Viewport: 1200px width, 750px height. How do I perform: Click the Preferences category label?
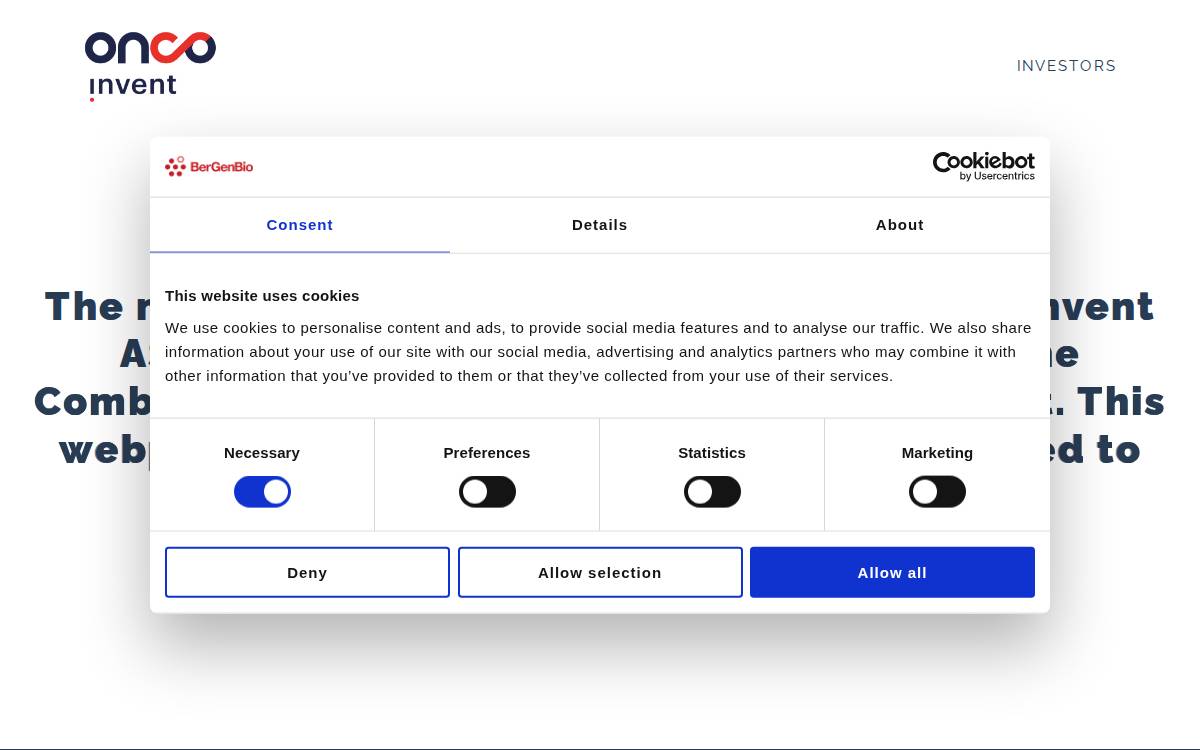(x=487, y=453)
